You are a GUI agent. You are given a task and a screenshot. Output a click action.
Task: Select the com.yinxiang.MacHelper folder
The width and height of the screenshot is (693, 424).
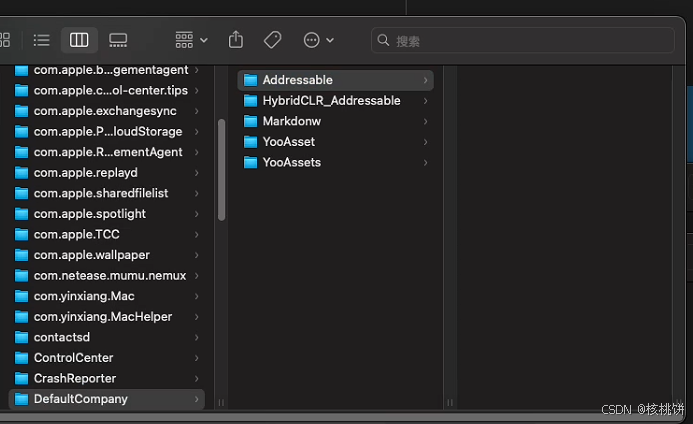107,317
